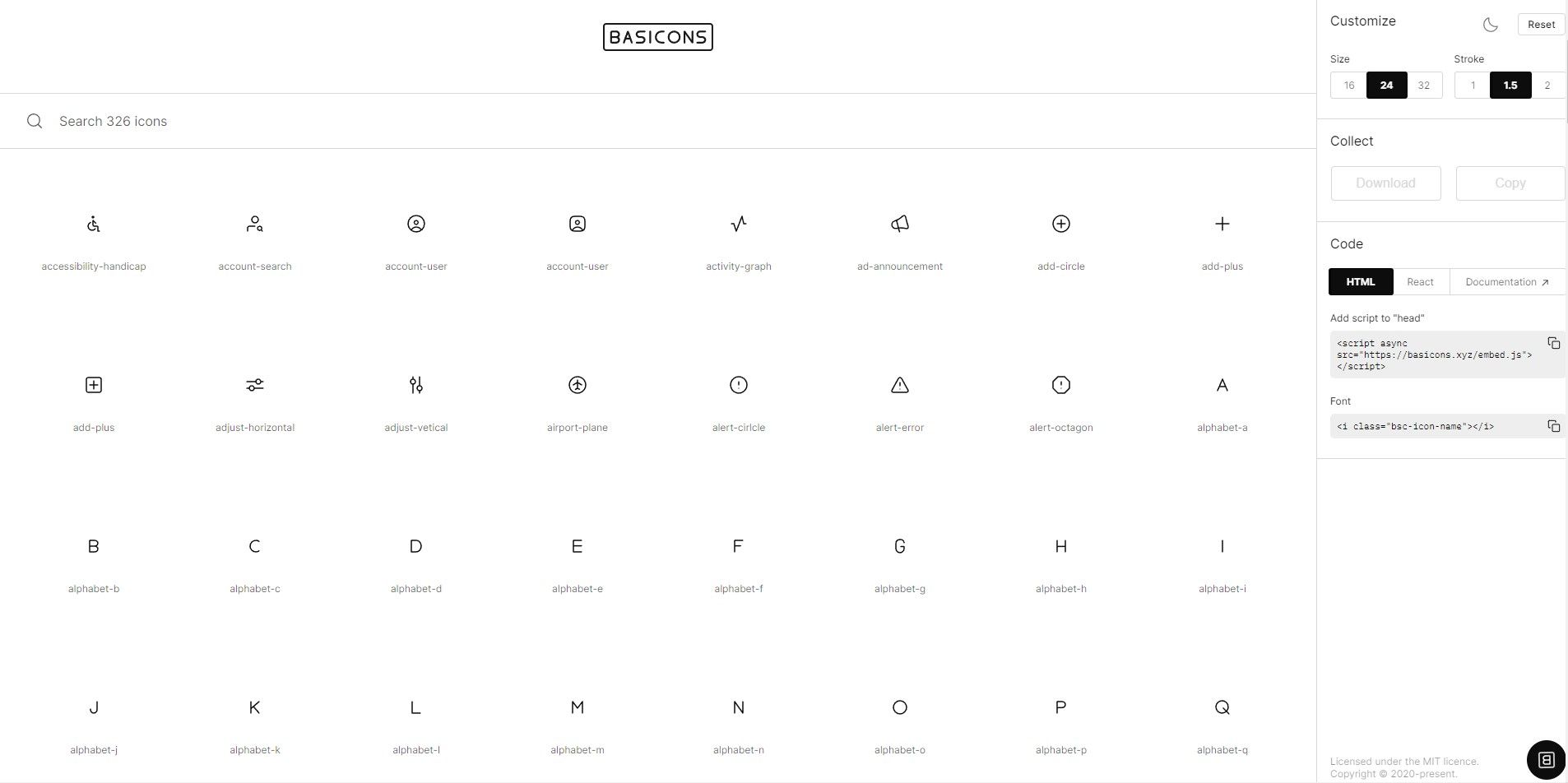1568x783 pixels.
Task: Click the alphabet-e letter icon
Action: pyautogui.click(x=578, y=546)
